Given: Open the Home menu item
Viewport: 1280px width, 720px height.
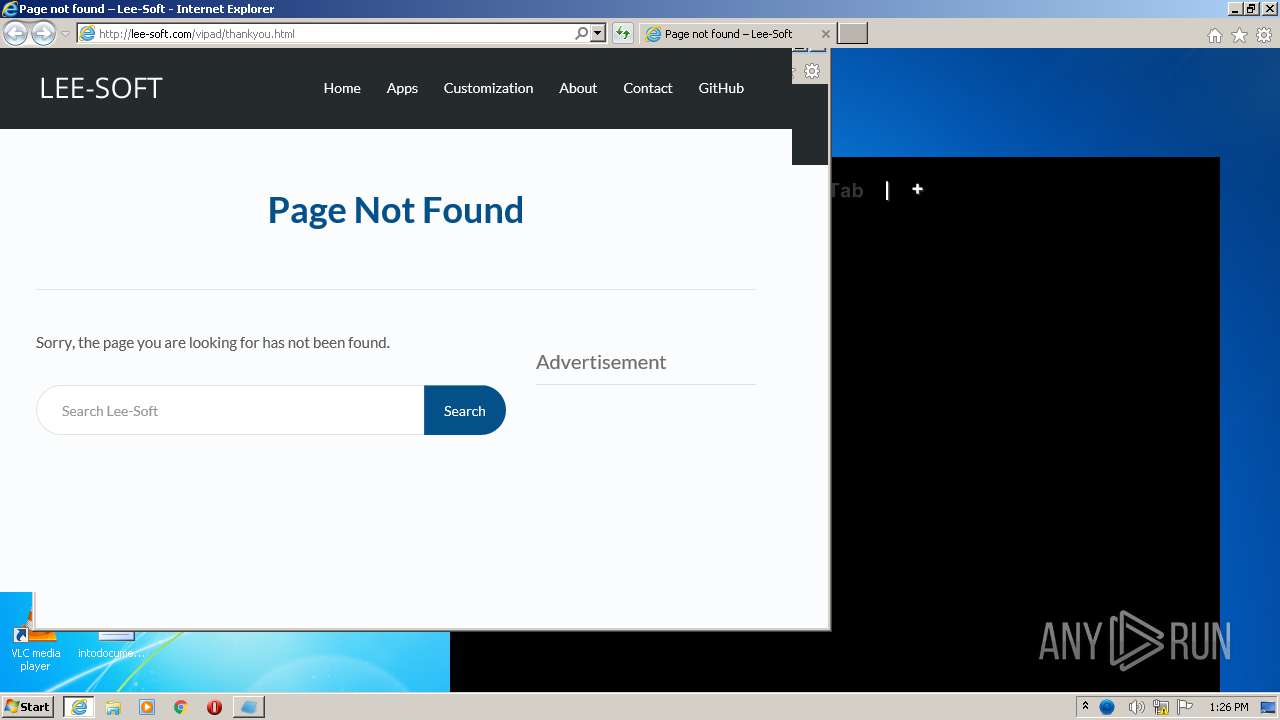Looking at the screenshot, I should point(342,88).
